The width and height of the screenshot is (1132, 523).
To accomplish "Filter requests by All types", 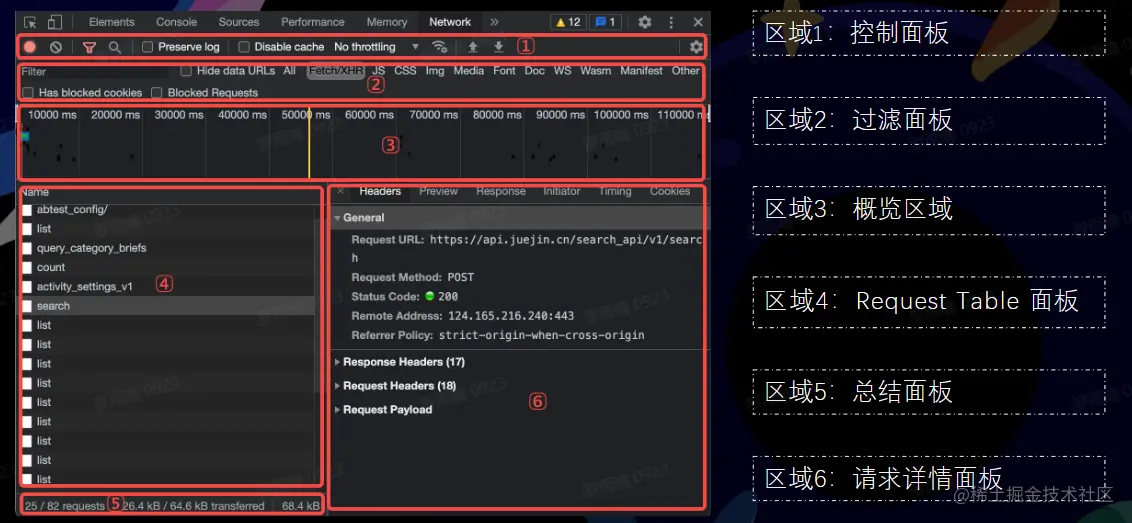I will pyautogui.click(x=289, y=71).
